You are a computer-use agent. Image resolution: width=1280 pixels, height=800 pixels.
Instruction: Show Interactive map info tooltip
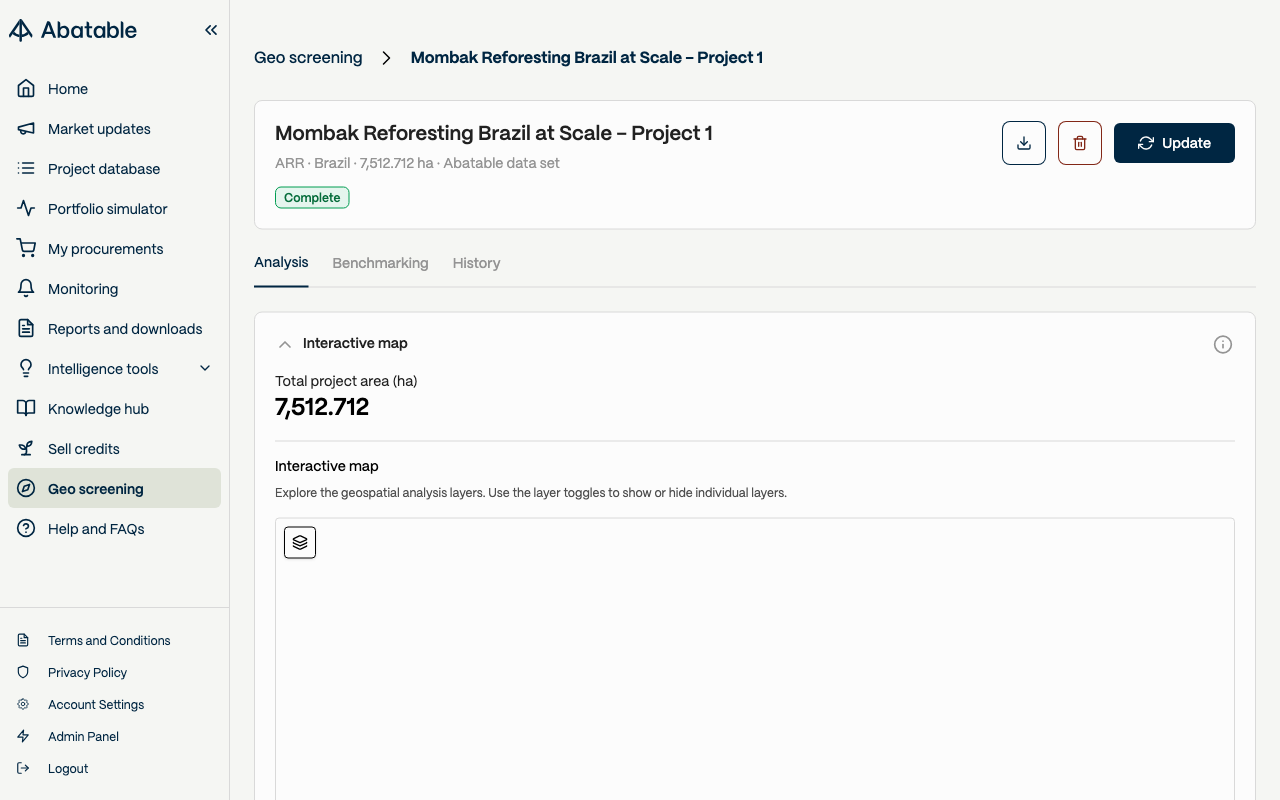[x=1222, y=345]
